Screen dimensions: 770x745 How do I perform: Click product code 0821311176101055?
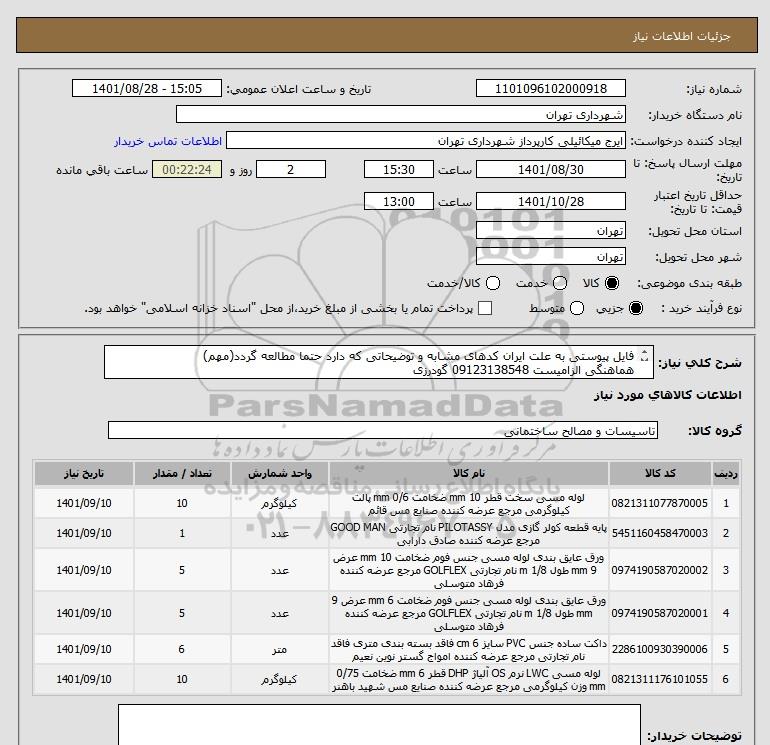click(x=660, y=679)
